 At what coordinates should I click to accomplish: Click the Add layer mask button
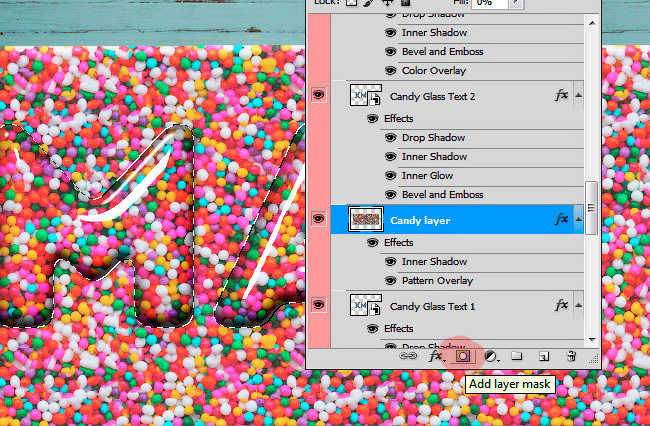click(463, 356)
